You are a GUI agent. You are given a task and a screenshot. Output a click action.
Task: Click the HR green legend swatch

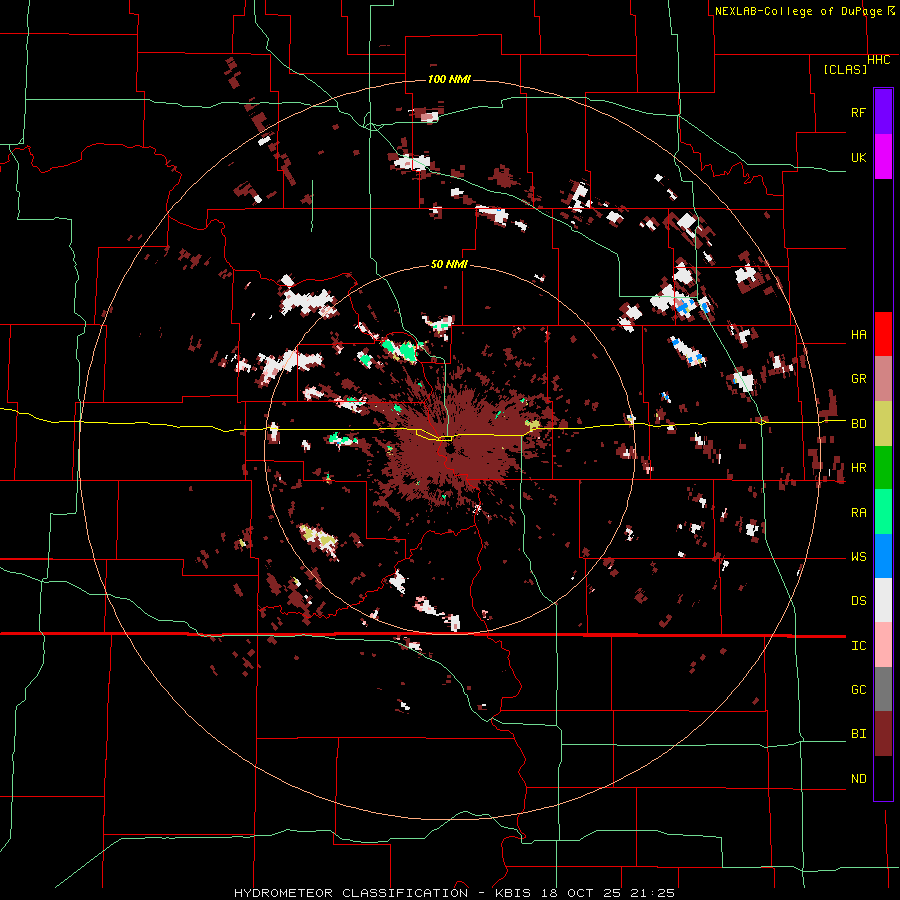883,468
